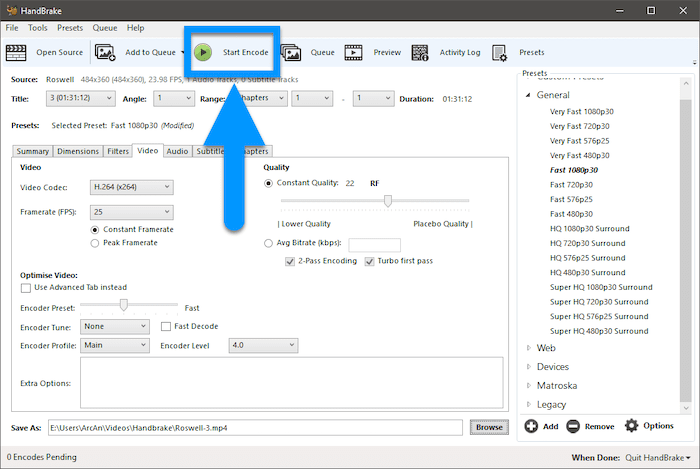Toggle Turbo first pass checkbox
The image size is (700, 469).
coord(369,261)
